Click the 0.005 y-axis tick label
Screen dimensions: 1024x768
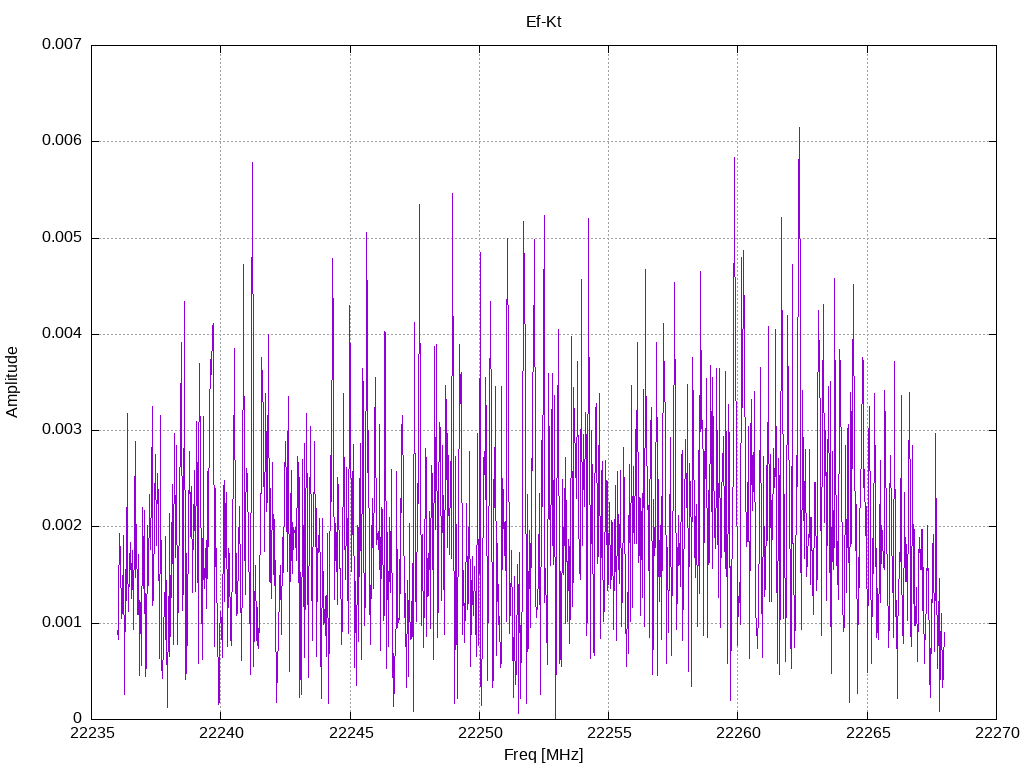tap(62, 238)
